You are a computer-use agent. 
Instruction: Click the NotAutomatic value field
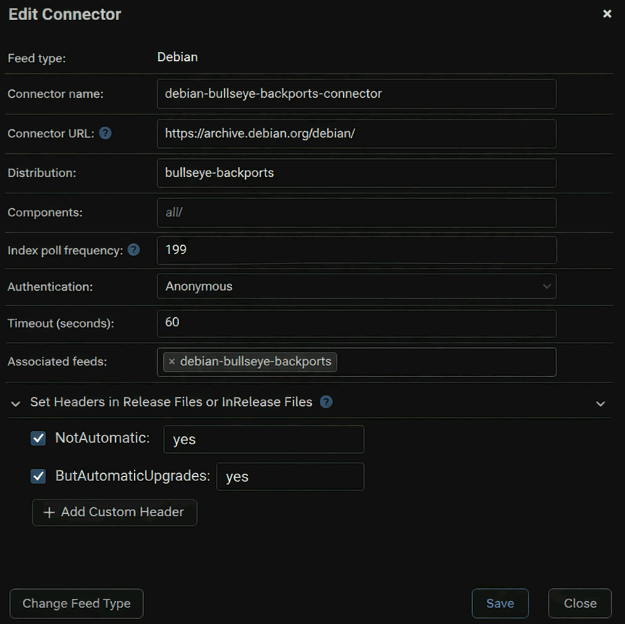coord(264,439)
